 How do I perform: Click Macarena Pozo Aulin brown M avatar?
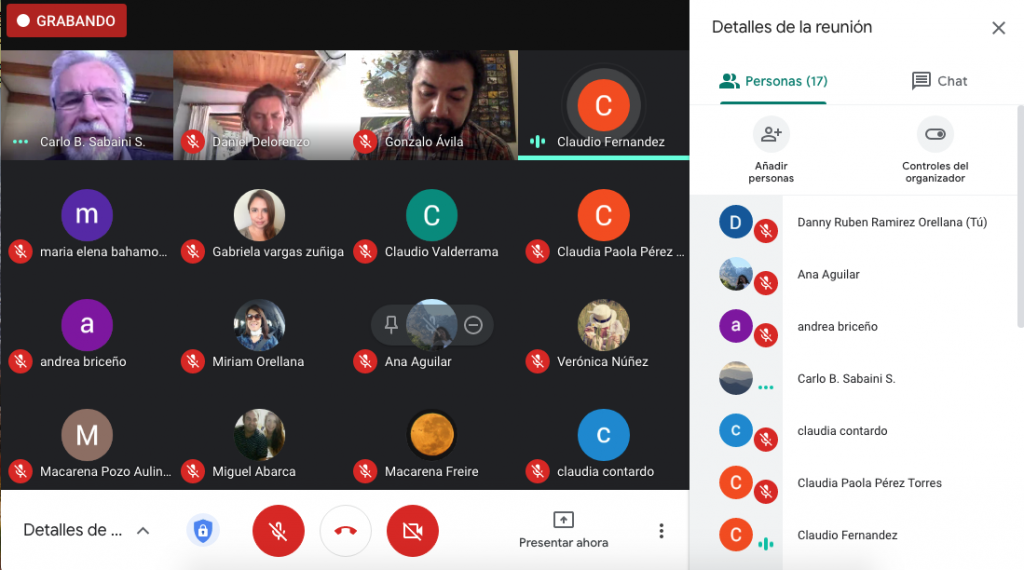[87, 435]
